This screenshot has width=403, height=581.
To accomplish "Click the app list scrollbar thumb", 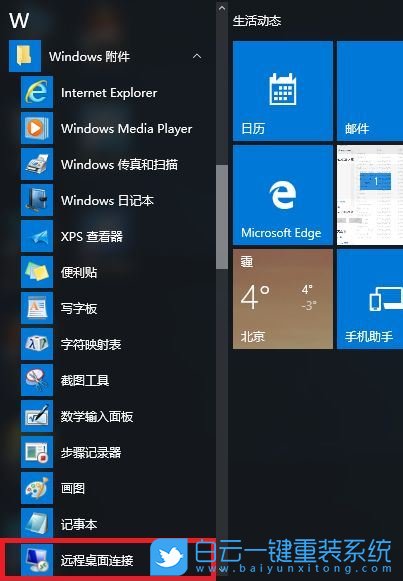I will point(222,217).
